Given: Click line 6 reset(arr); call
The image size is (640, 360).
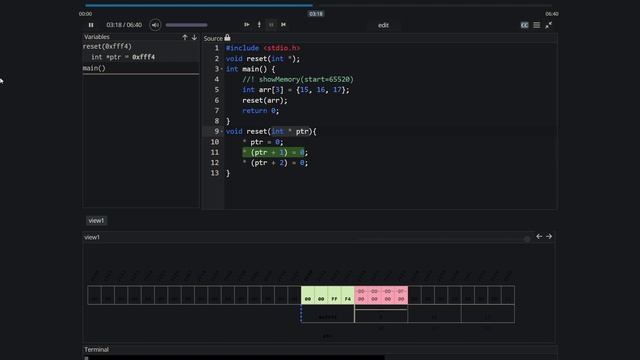Looking at the screenshot, I should point(265,100).
